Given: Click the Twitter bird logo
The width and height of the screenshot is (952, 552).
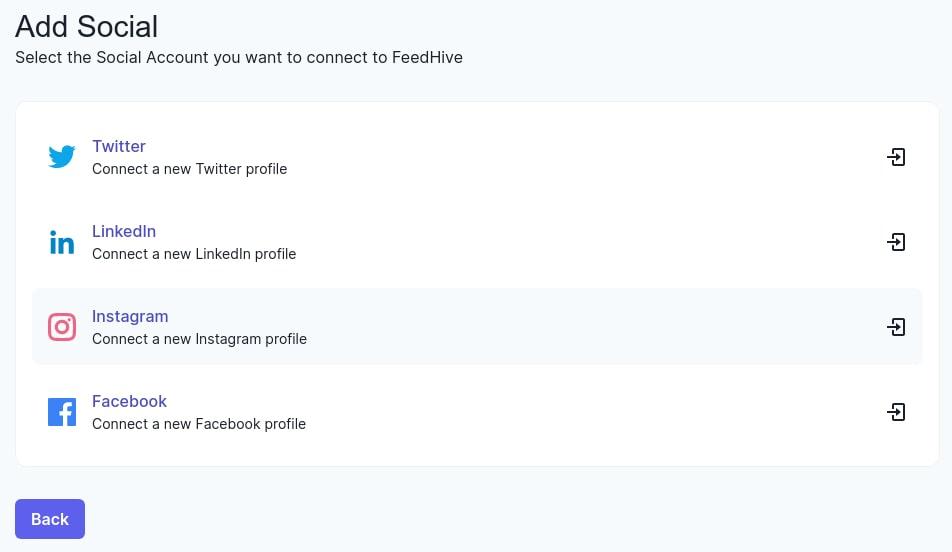Looking at the screenshot, I should [x=62, y=157].
